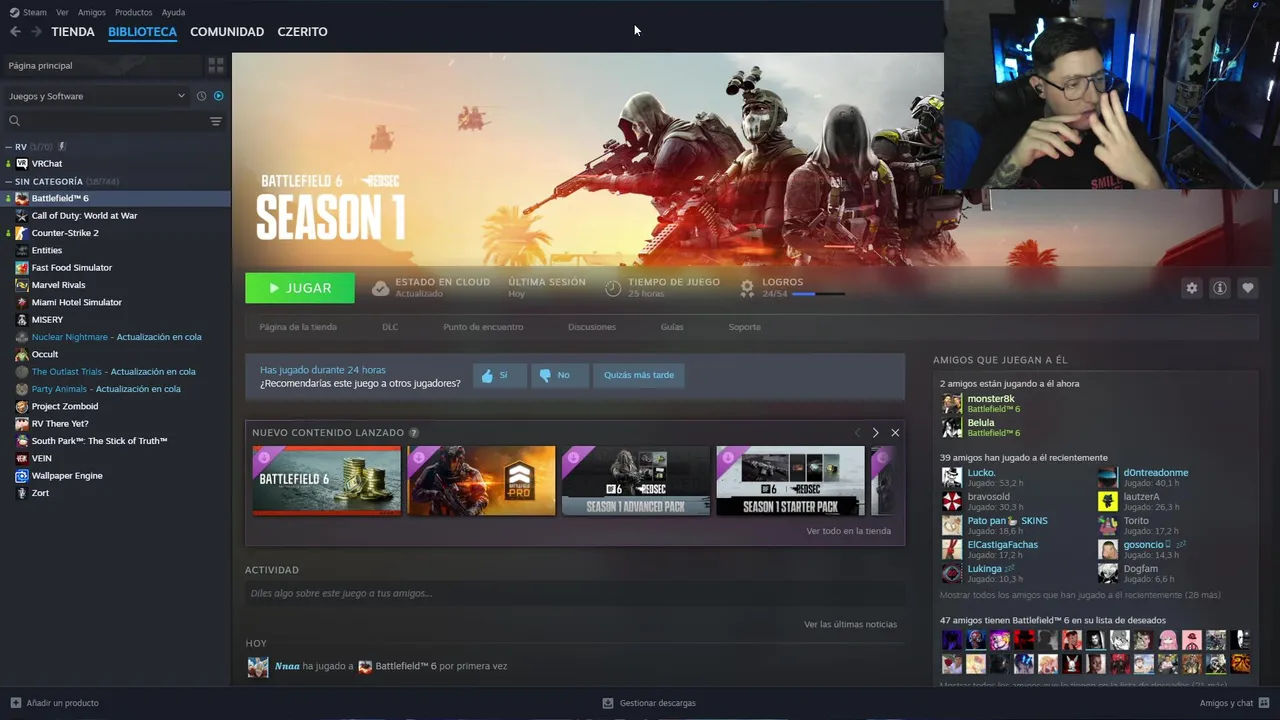Click the green Jugar button

[x=300, y=288]
